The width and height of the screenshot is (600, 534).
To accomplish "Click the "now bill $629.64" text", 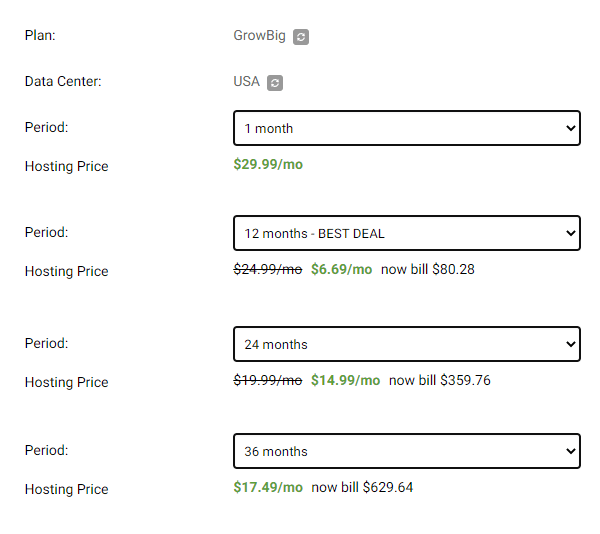I will (362, 487).
